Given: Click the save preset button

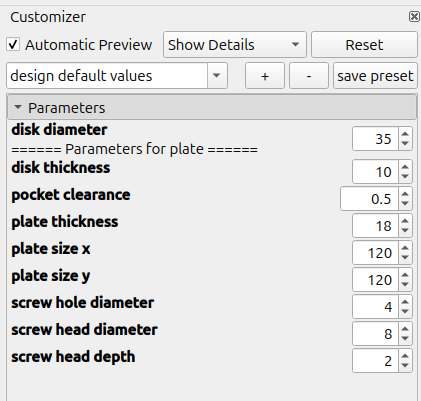Looking at the screenshot, I should (375, 76).
